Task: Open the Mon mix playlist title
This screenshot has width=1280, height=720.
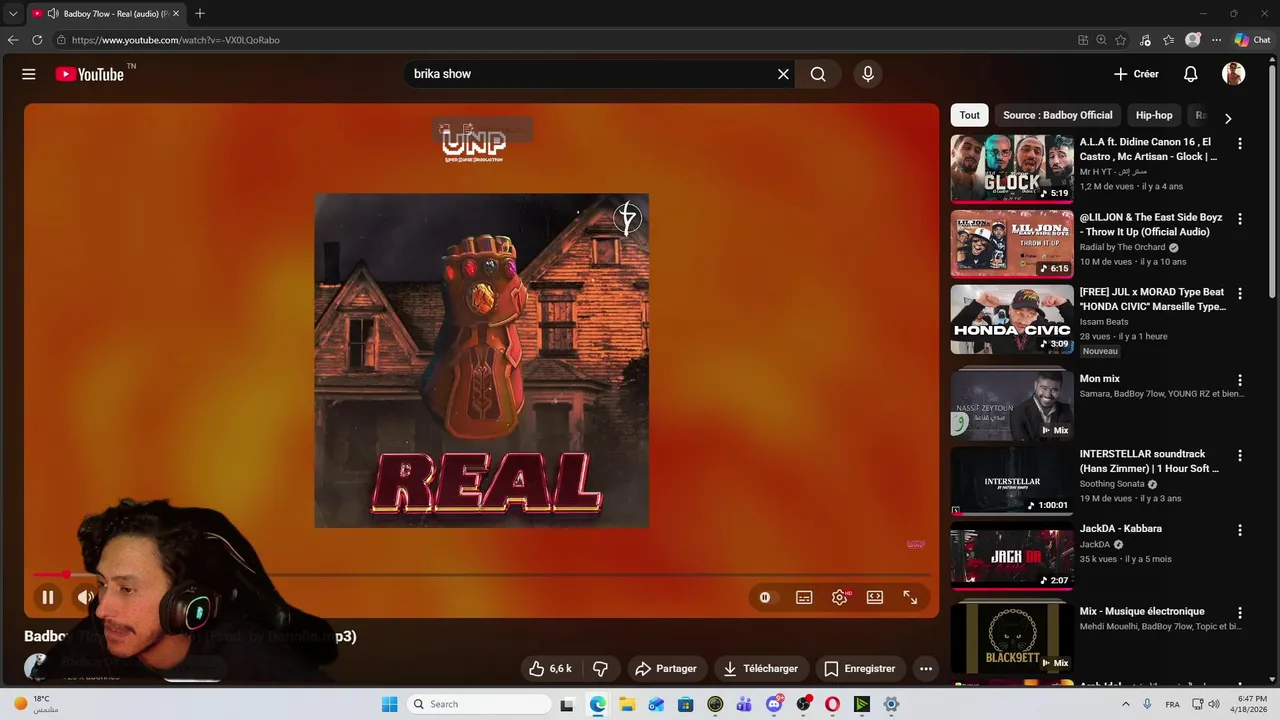Action: click(x=1100, y=379)
